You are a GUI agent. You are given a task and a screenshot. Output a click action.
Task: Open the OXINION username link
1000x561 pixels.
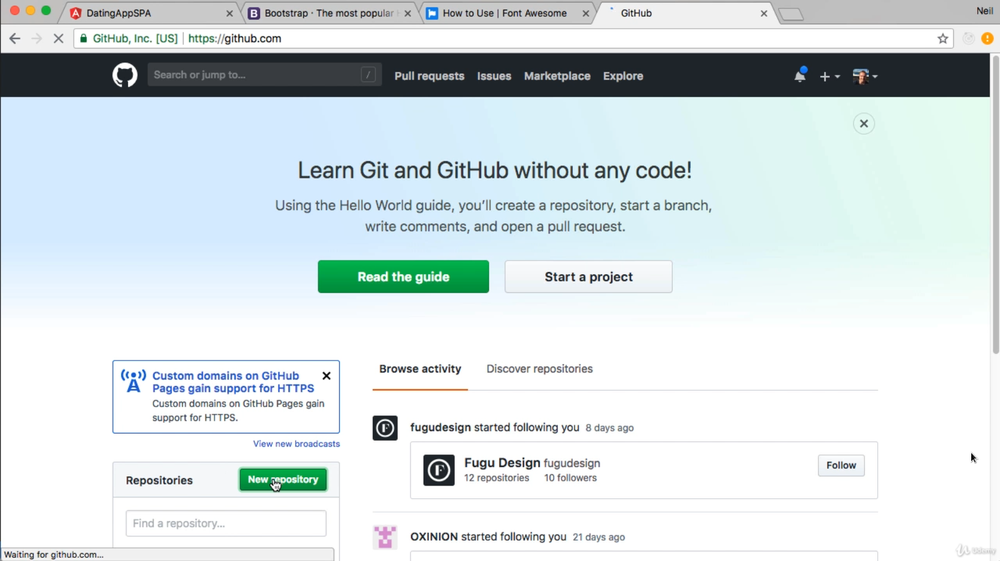click(434, 537)
